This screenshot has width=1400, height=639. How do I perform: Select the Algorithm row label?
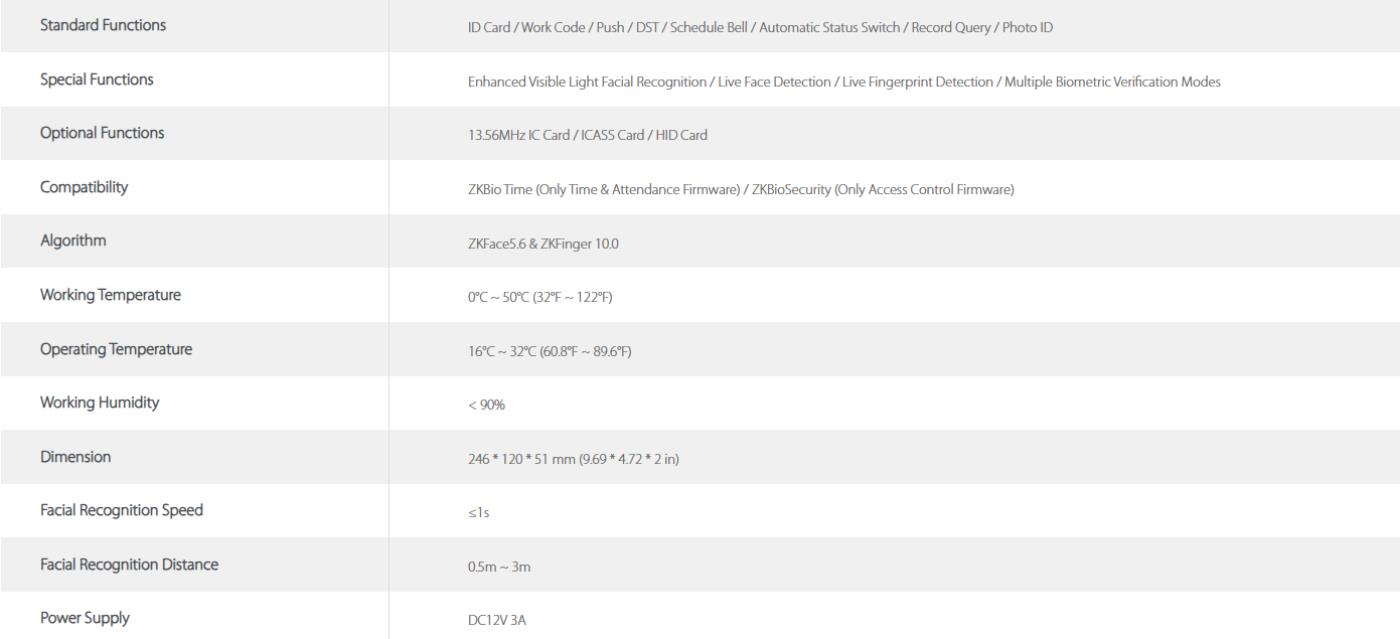coord(73,242)
